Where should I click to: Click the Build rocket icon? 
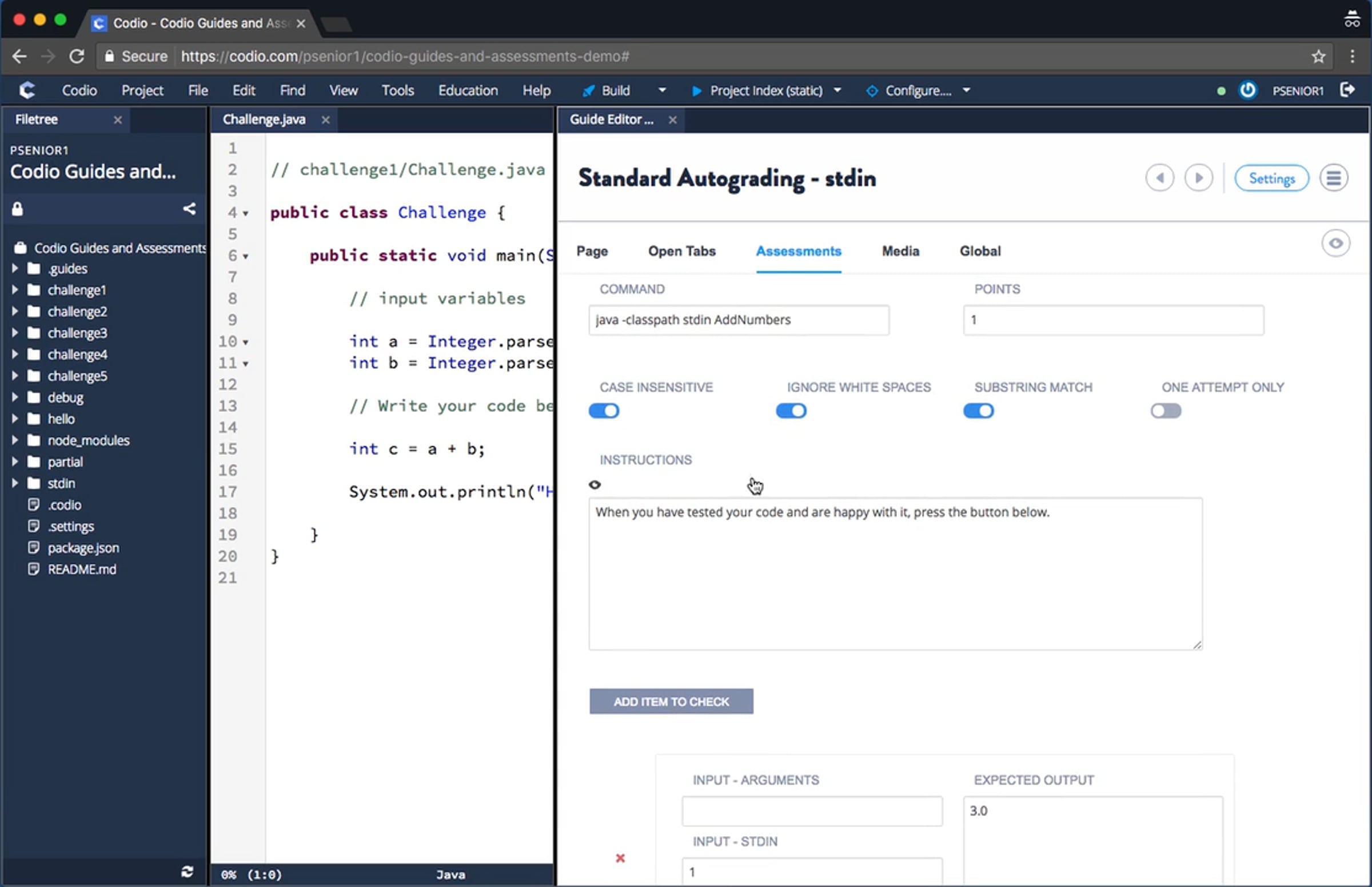pyautogui.click(x=588, y=90)
